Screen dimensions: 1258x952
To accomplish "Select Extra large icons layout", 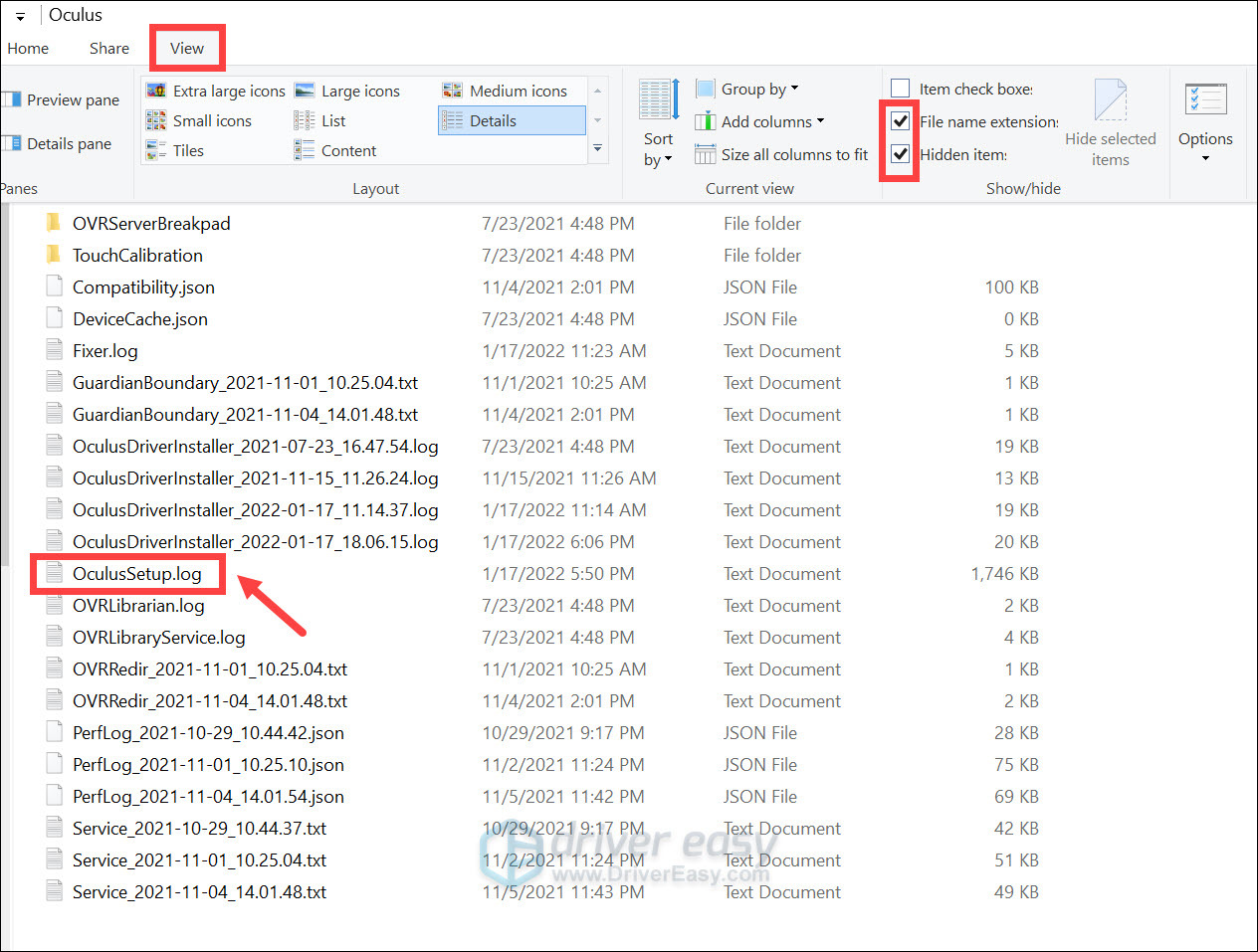I will [x=216, y=91].
